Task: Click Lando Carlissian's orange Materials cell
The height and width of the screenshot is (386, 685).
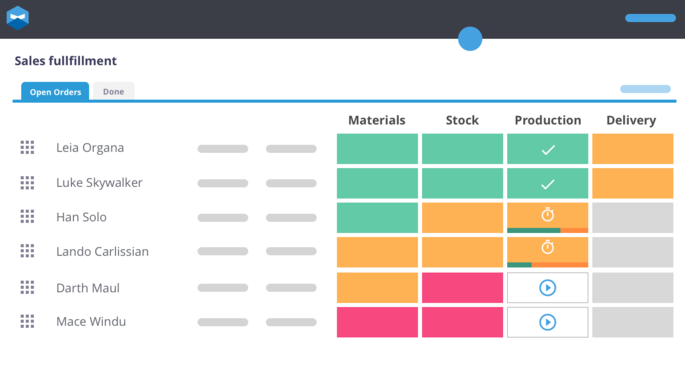Action: click(377, 252)
